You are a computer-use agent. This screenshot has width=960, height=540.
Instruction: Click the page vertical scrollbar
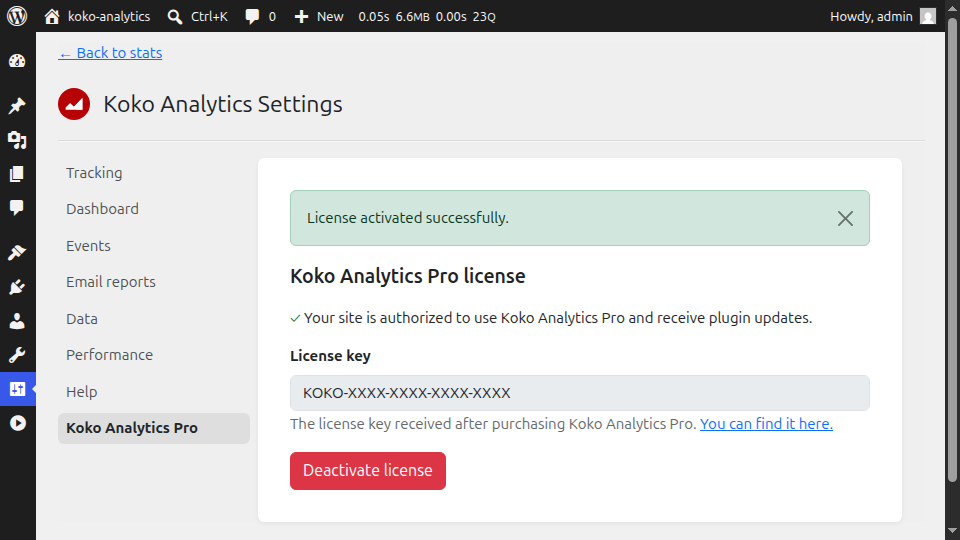point(952,249)
